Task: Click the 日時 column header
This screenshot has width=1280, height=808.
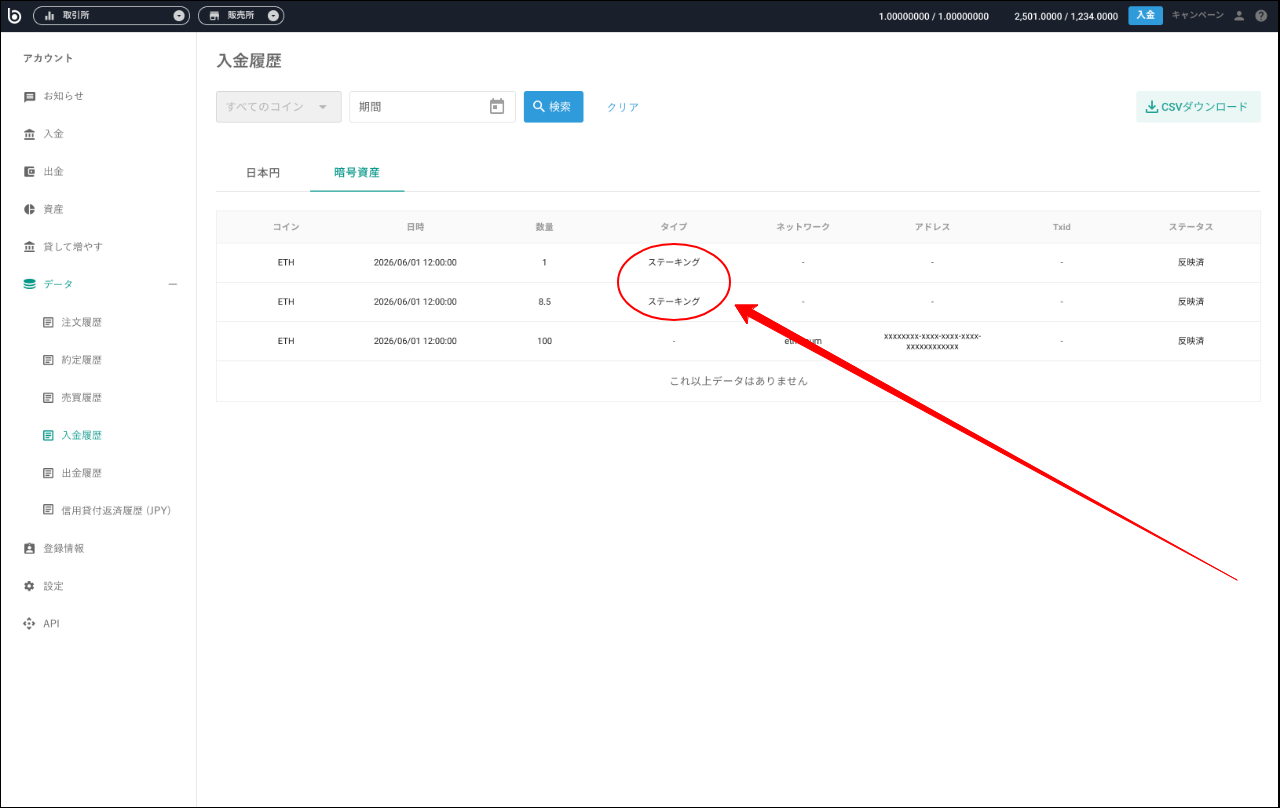Action: [x=415, y=227]
